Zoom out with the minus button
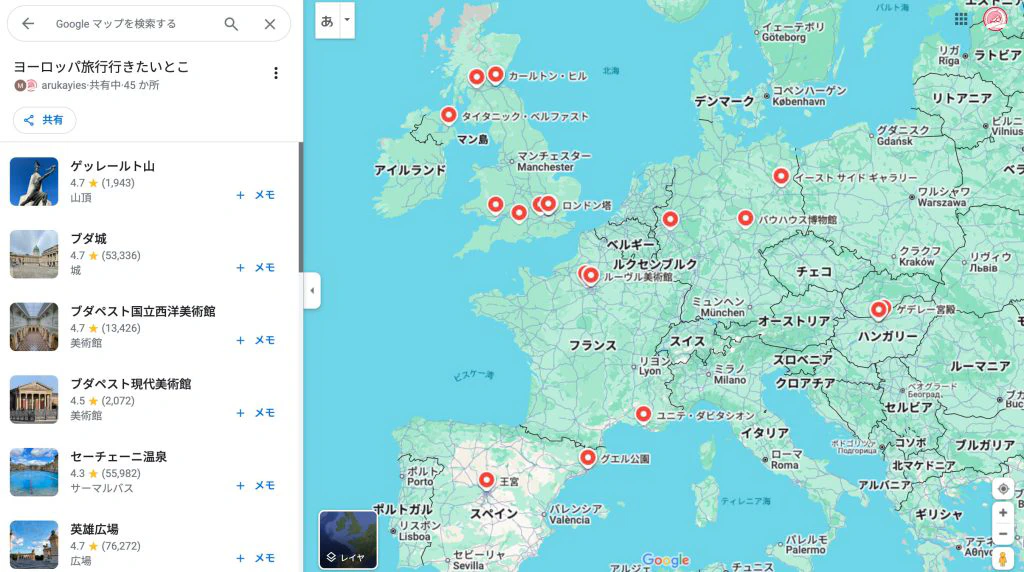 coord(1003,534)
